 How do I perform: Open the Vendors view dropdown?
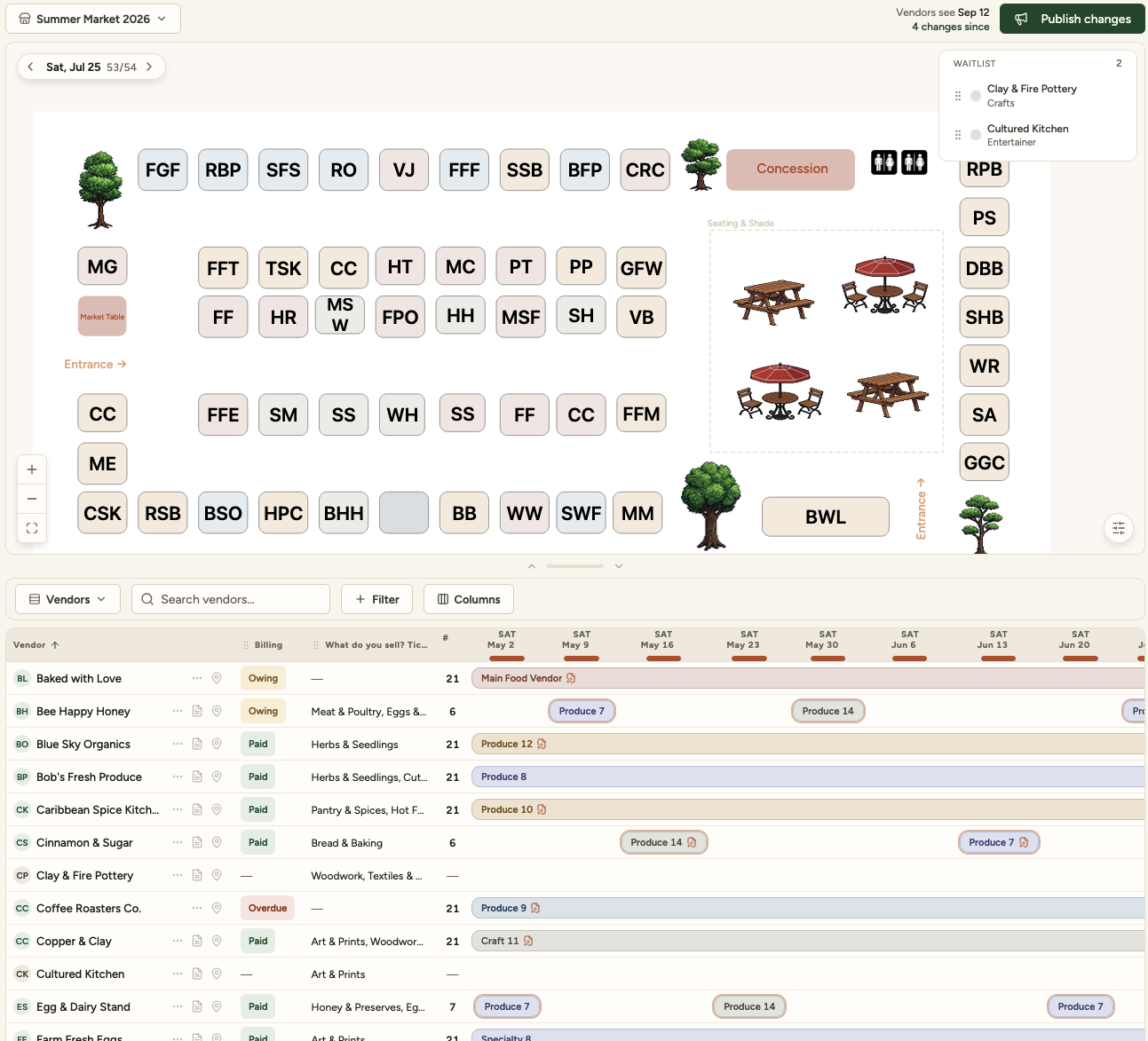pyautogui.click(x=67, y=599)
